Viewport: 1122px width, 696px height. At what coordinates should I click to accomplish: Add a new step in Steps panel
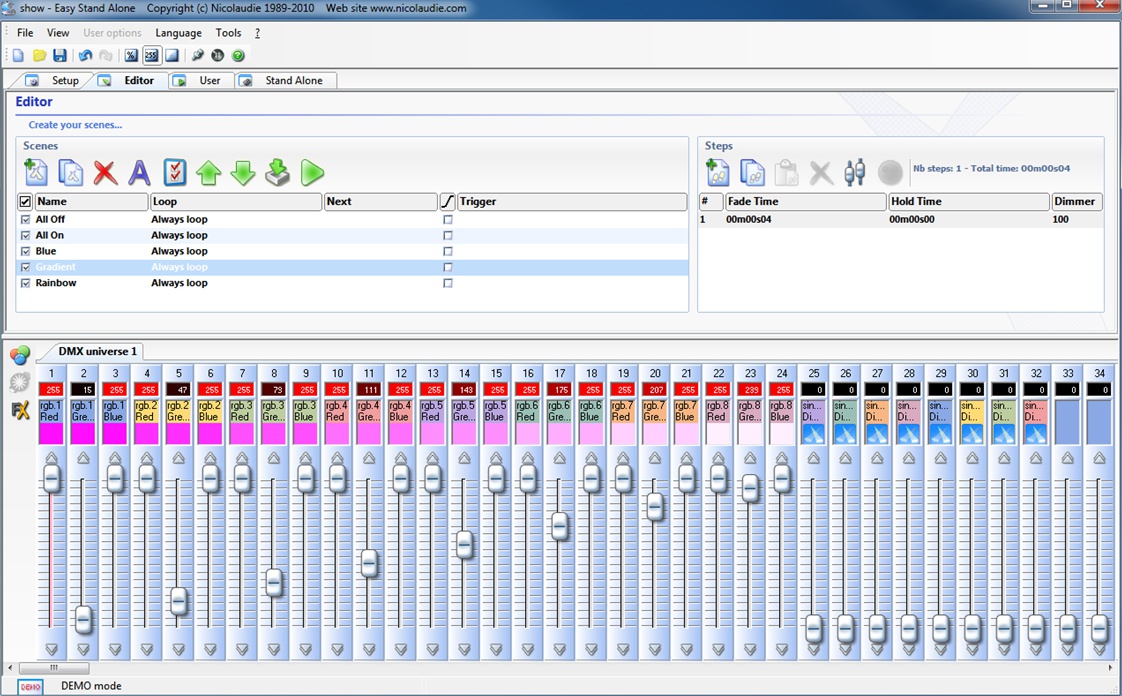[718, 173]
